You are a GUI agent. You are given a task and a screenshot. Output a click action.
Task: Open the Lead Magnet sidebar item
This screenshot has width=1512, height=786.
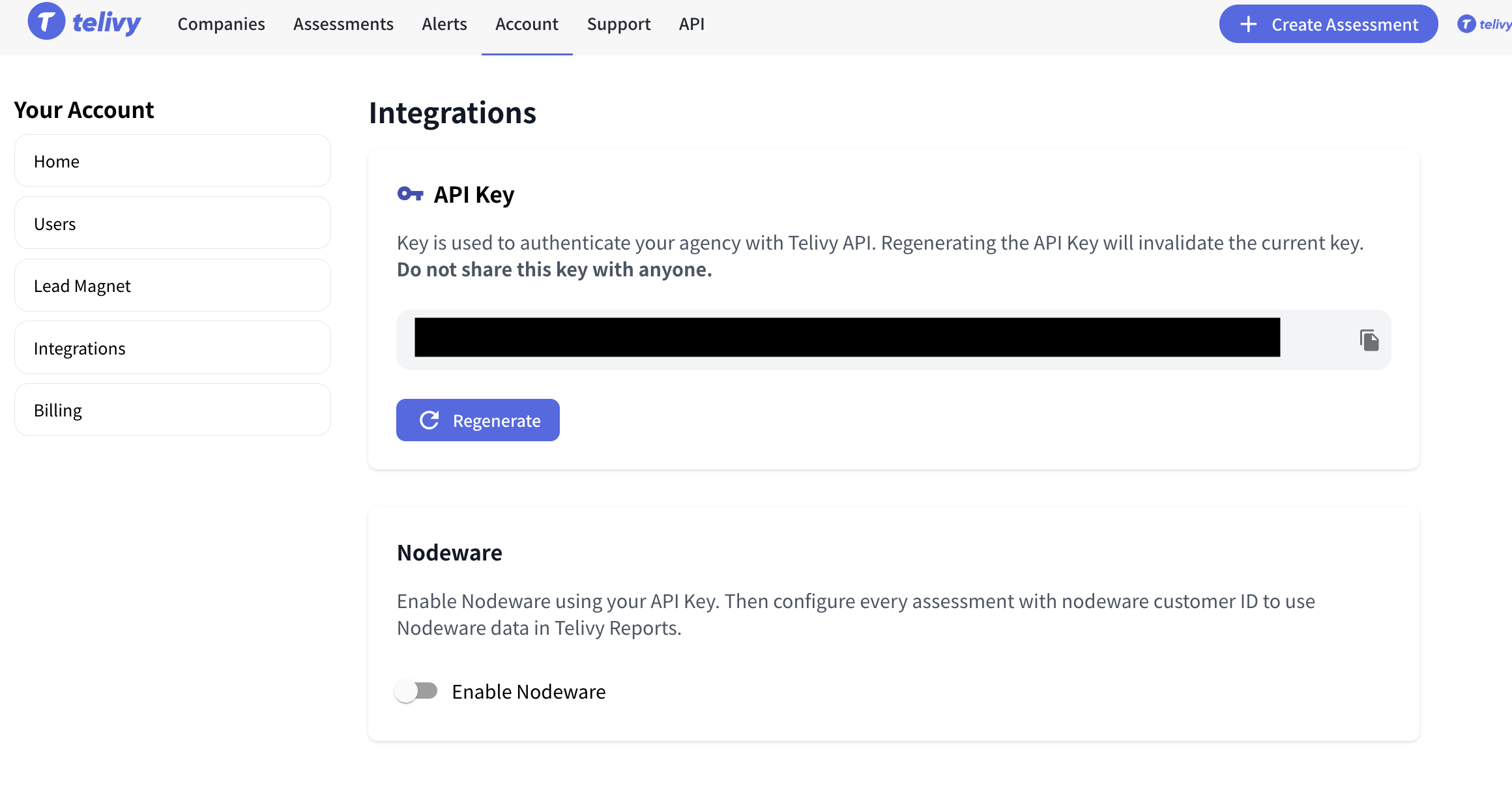click(x=172, y=285)
